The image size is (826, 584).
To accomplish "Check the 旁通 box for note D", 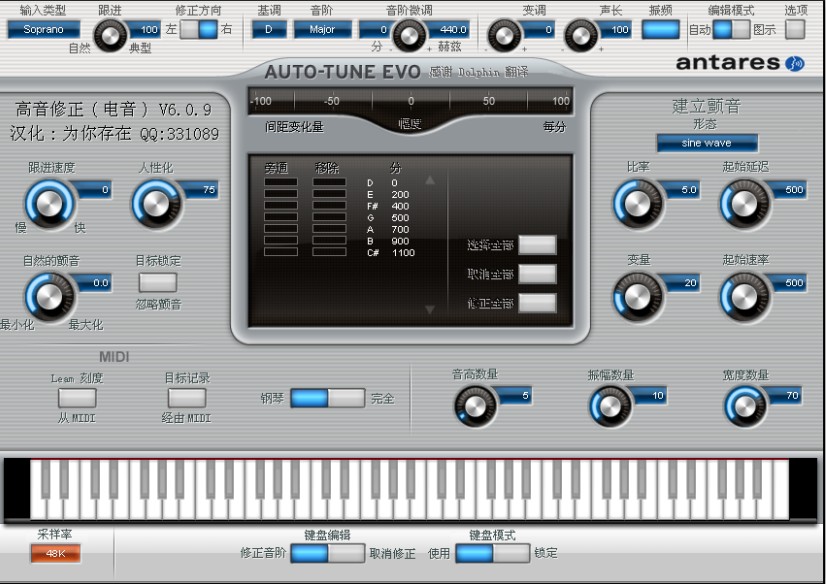I will point(281,182).
